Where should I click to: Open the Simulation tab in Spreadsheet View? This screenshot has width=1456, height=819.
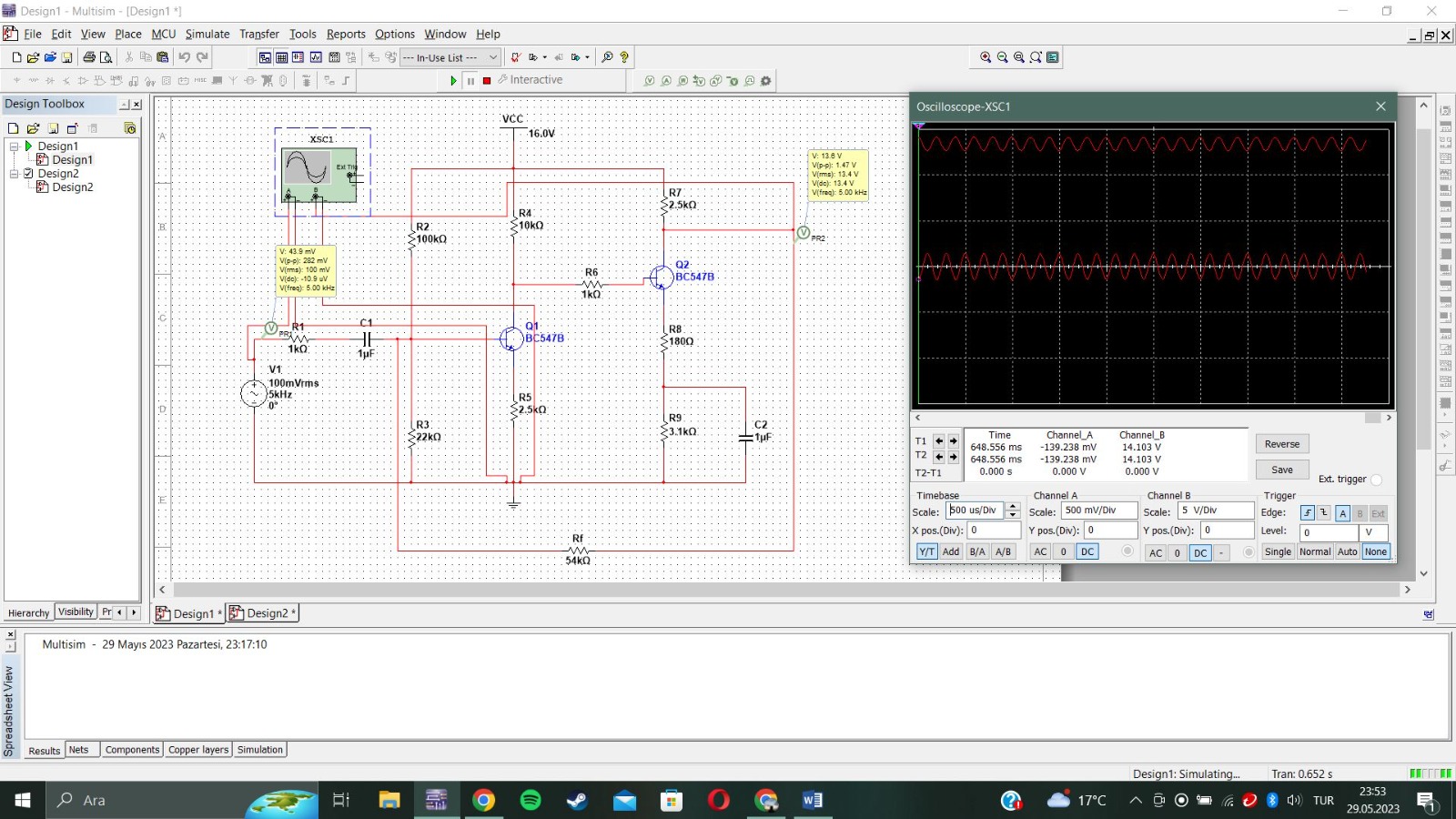tap(260, 750)
